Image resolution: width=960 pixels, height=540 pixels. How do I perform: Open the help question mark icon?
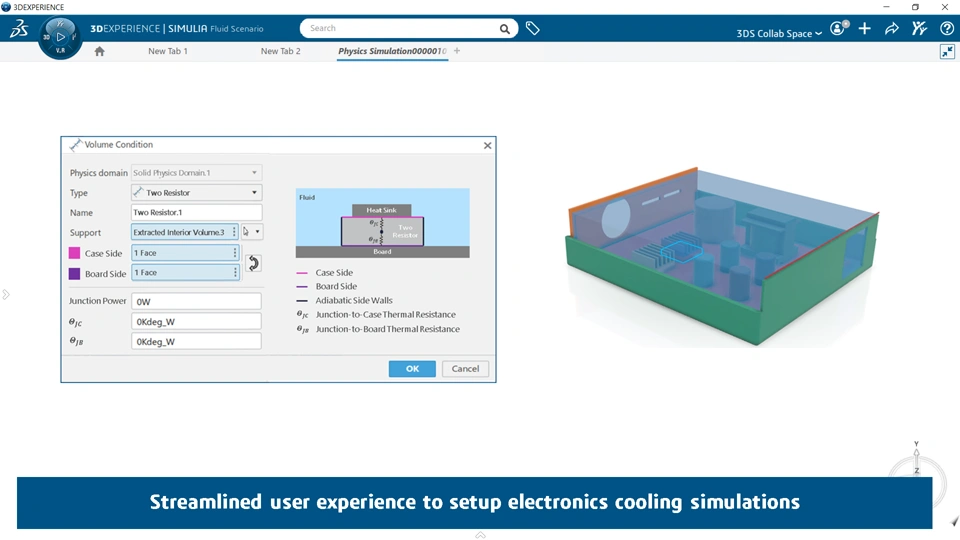point(947,28)
